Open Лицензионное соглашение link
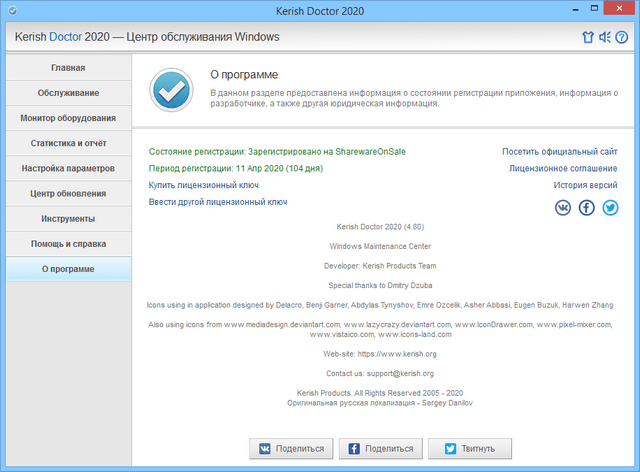This screenshot has width=640, height=472. pyautogui.click(x=563, y=169)
